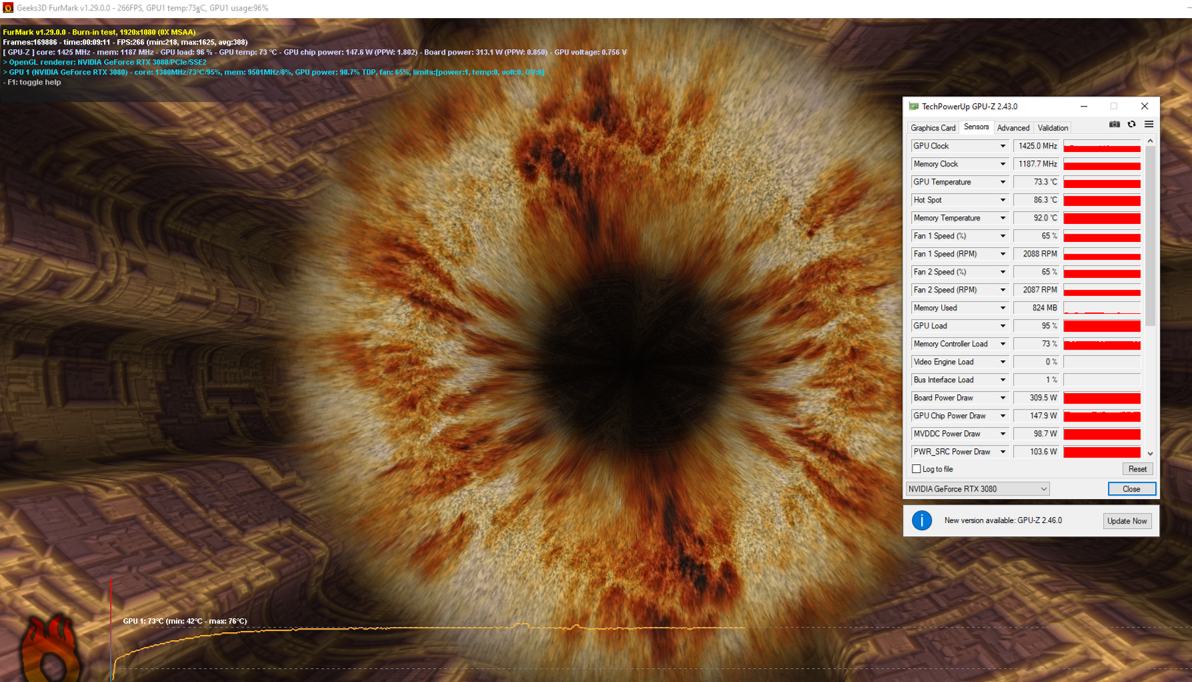Click the Update Now button
Viewport: 1192px width, 682px height.
click(1126, 521)
